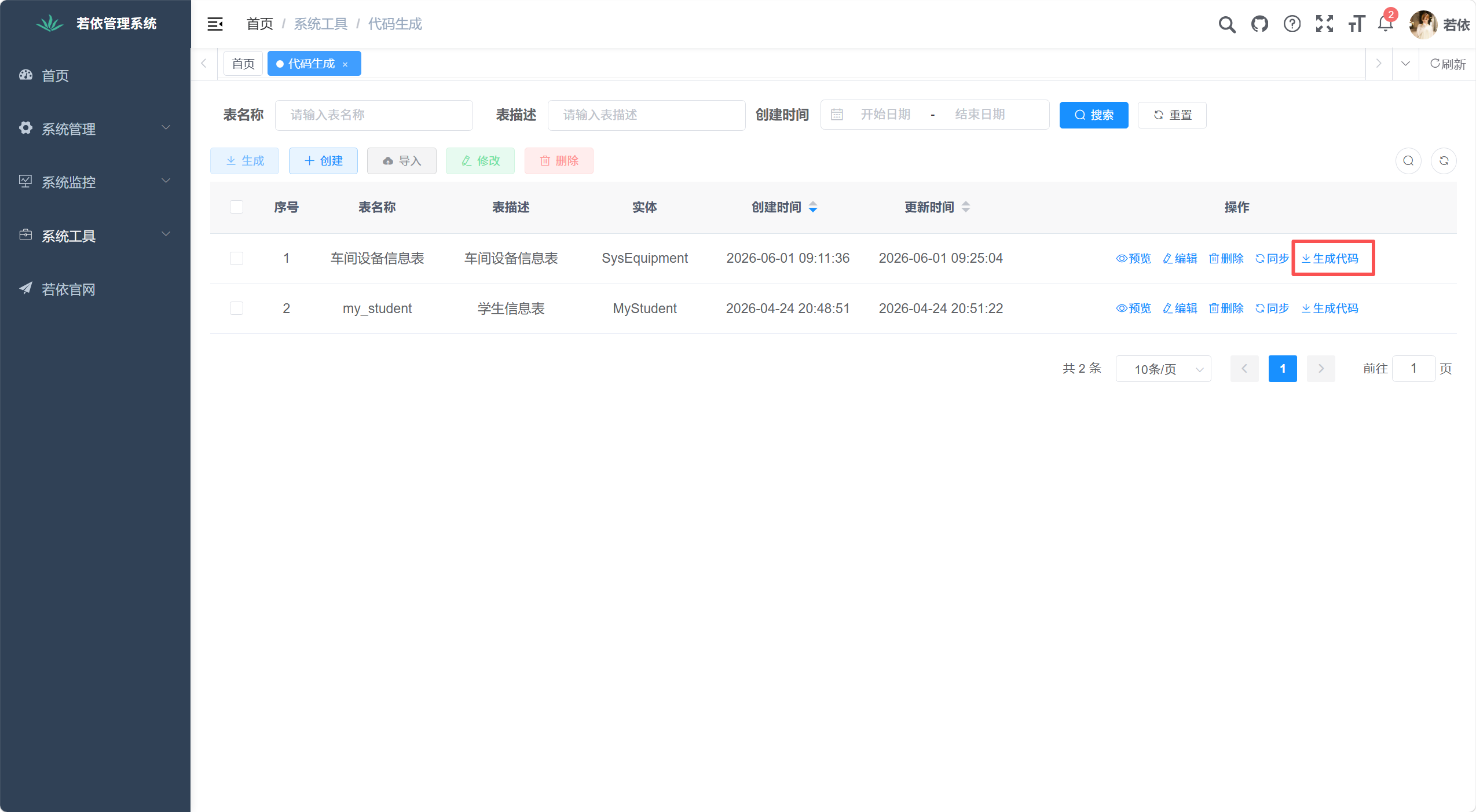Toggle the sidebar collapse hamburger icon
The height and width of the screenshot is (812, 1476).
(215, 24)
